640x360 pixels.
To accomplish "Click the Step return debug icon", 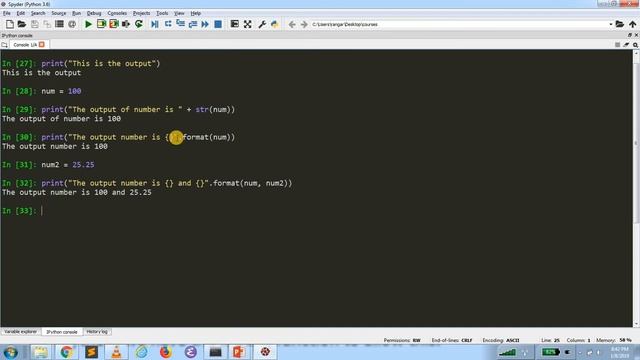I will pos(193,24).
